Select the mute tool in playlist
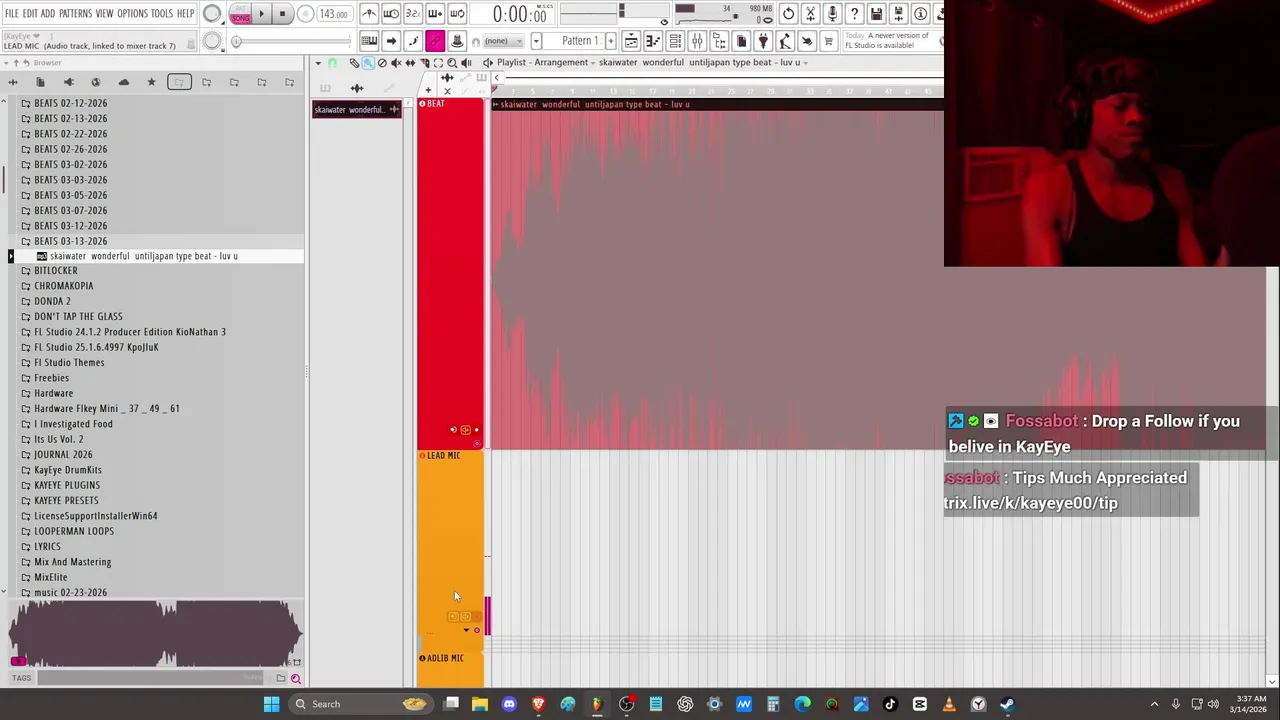The height and width of the screenshot is (720, 1280). 396,62
